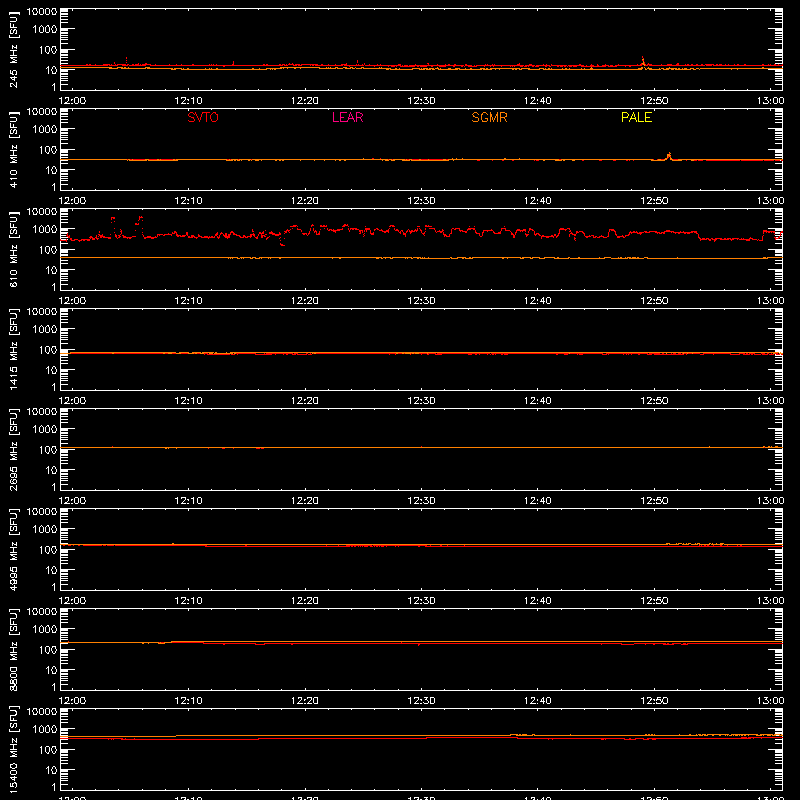Click the 12:00 time label below 245 MHz plot

[x=72, y=101]
